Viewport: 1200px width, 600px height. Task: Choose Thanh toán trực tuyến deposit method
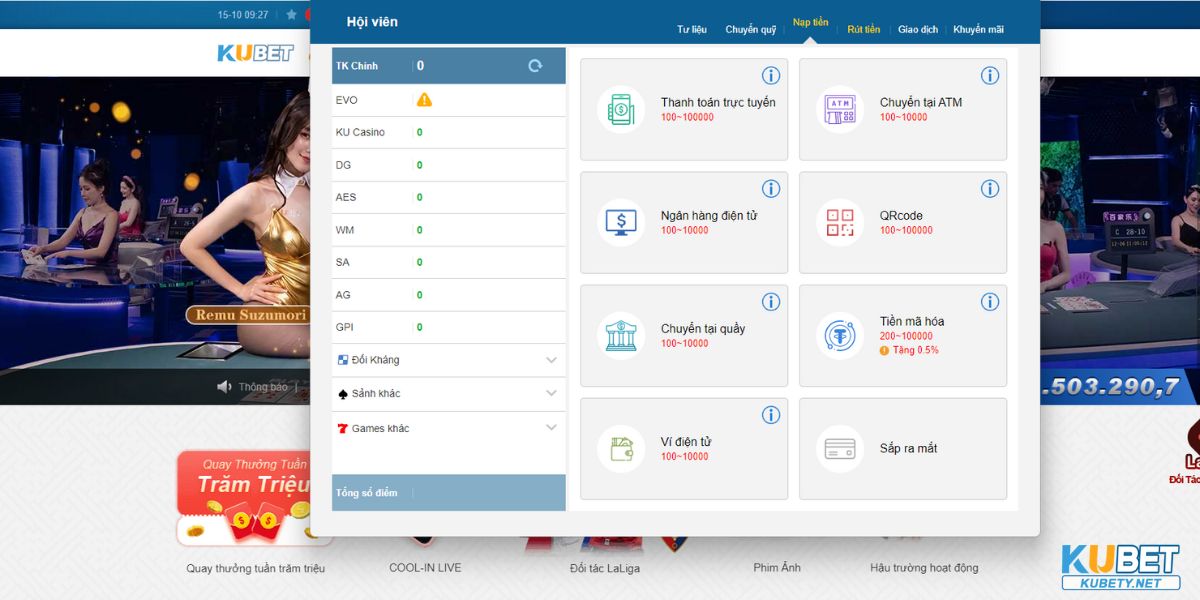(x=684, y=109)
